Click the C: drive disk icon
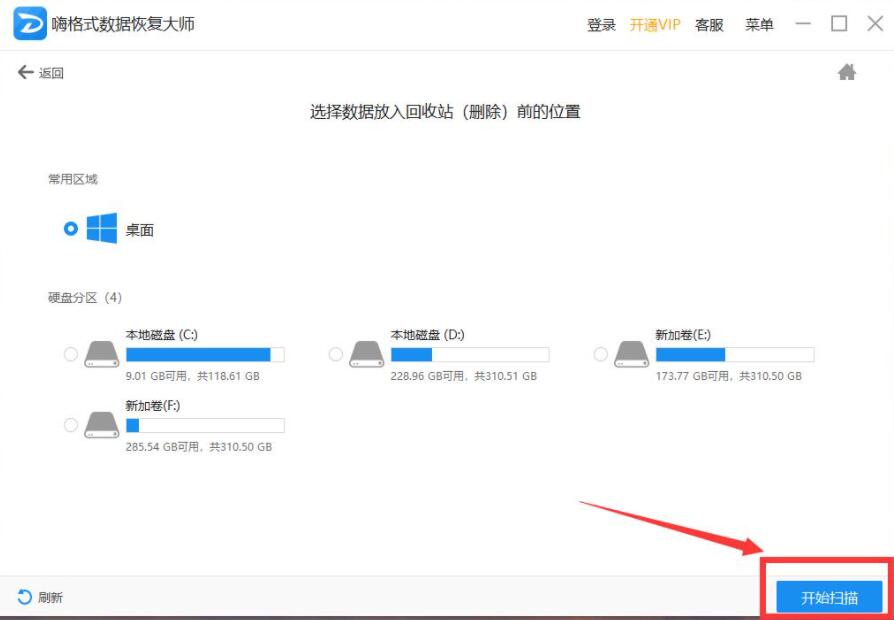 click(102, 354)
